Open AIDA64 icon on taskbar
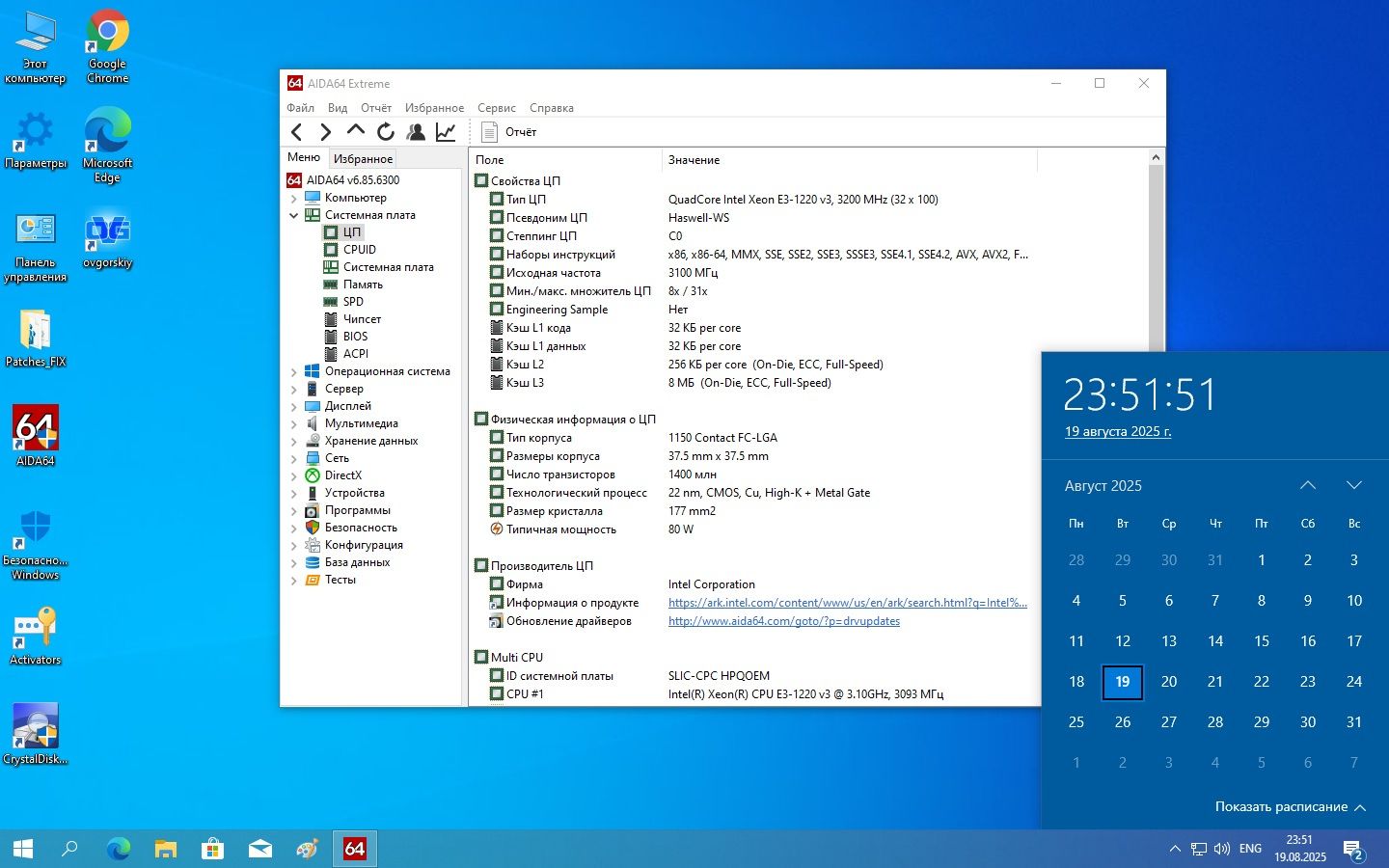Viewport: 1389px width, 868px height. (x=355, y=849)
